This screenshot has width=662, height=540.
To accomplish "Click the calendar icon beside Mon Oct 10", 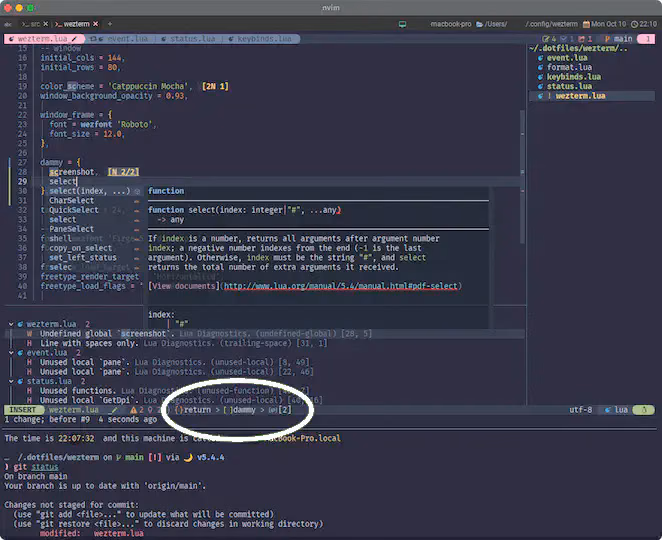I will 586,24.
